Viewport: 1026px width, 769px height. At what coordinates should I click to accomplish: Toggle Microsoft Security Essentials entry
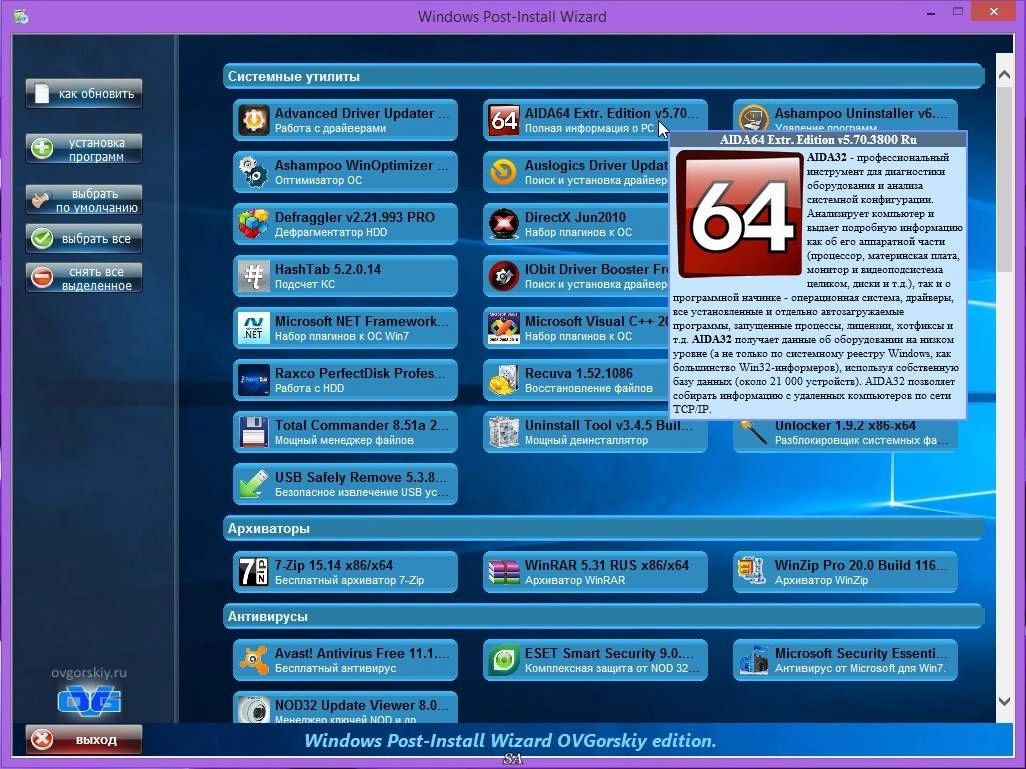753,659
